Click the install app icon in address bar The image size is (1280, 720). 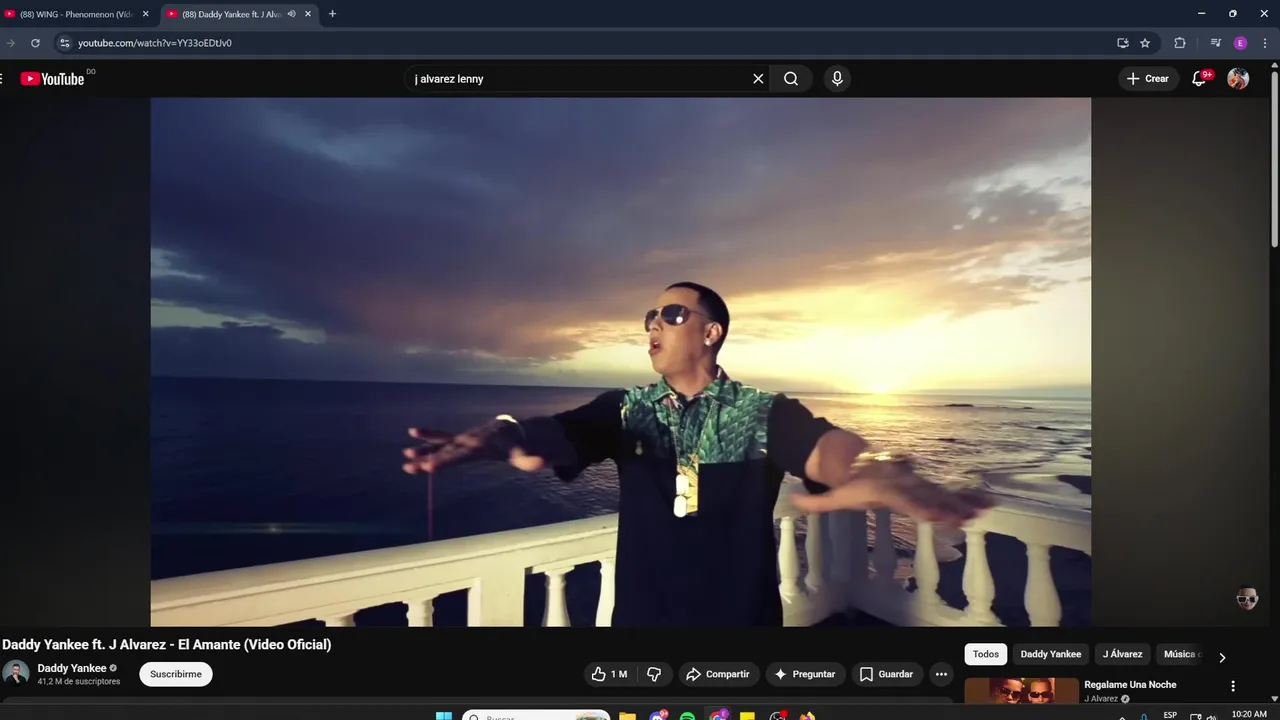coord(1122,43)
